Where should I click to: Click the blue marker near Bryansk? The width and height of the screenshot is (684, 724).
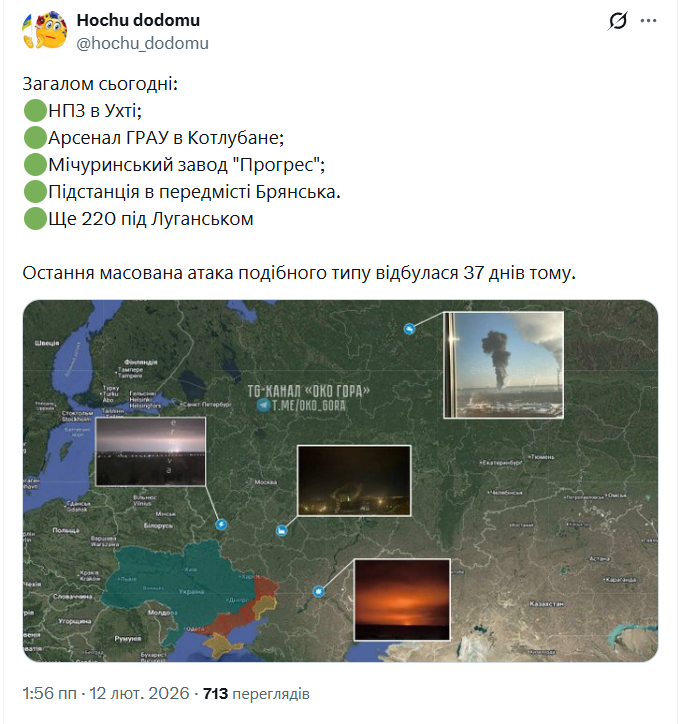221,524
